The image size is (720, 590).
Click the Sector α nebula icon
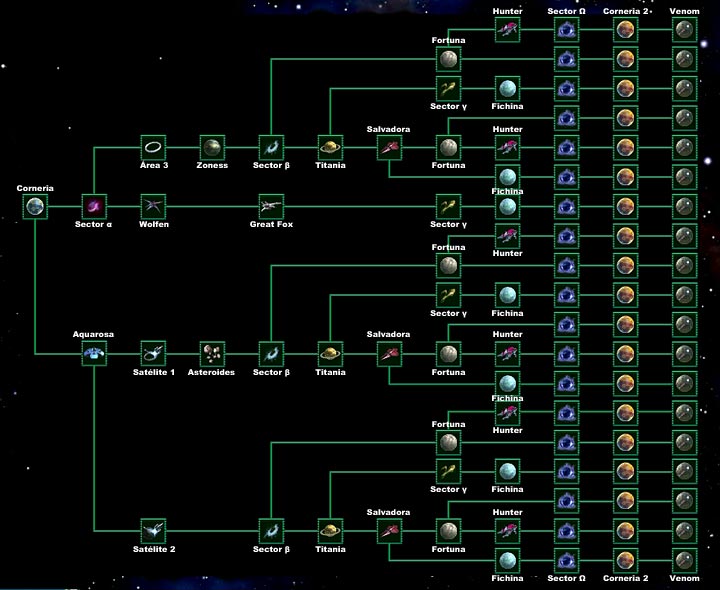click(94, 206)
